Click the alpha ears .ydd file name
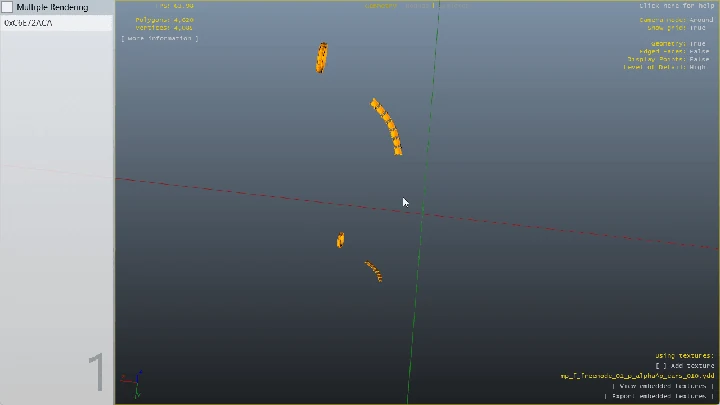Image resolution: width=720 pixels, height=405 pixels. click(x=637, y=376)
